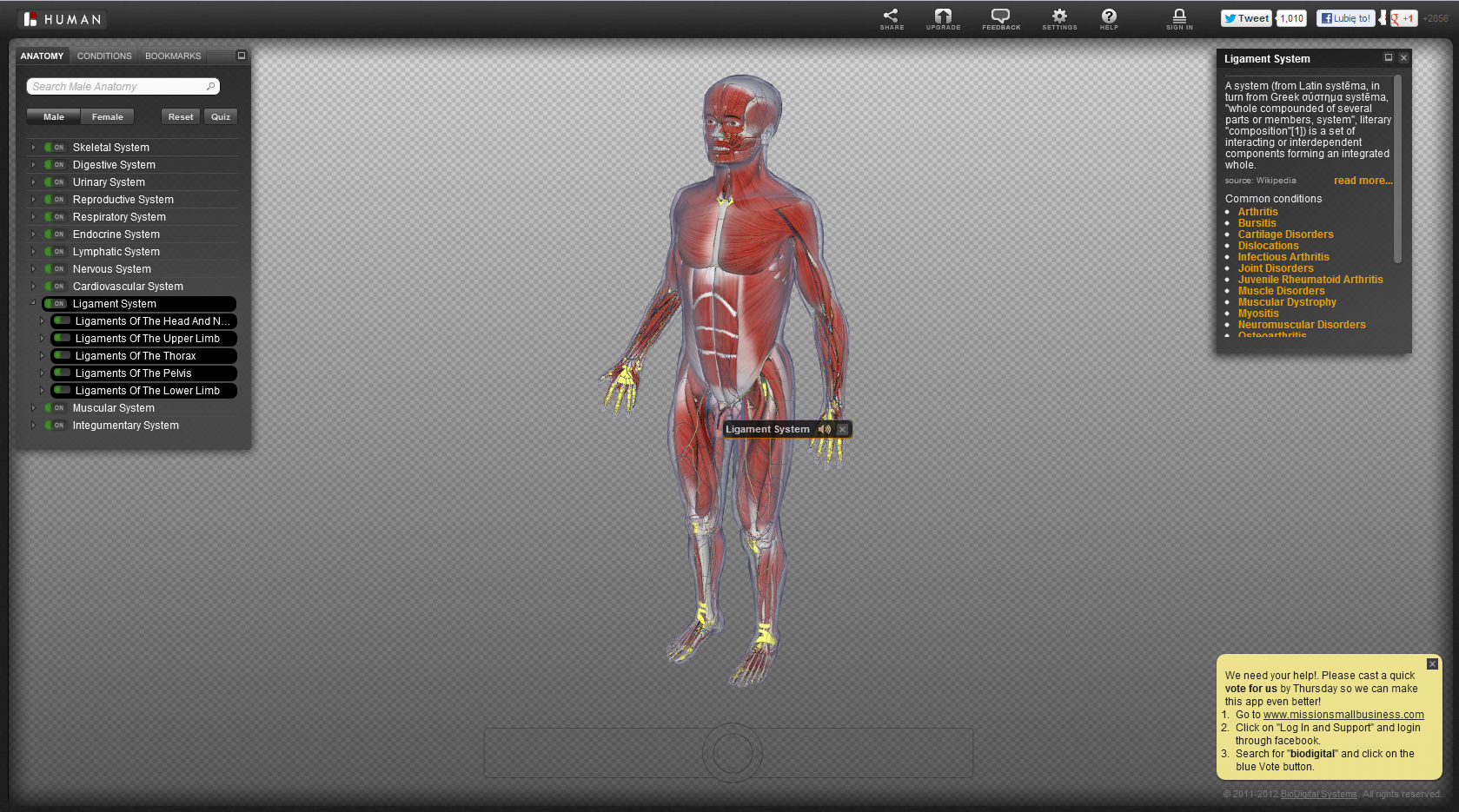
Task: Enable Ligaments Of The Thorax toggle
Action: pyautogui.click(x=63, y=356)
